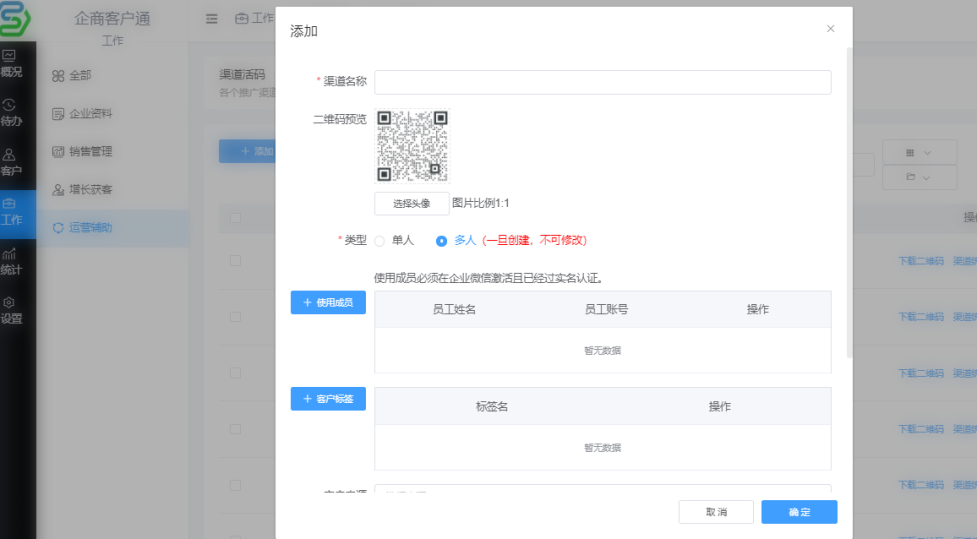This screenshot has height=539, width=977.
Task: Tick the third row checkbox in background table
Action: (x=236, y=373)
